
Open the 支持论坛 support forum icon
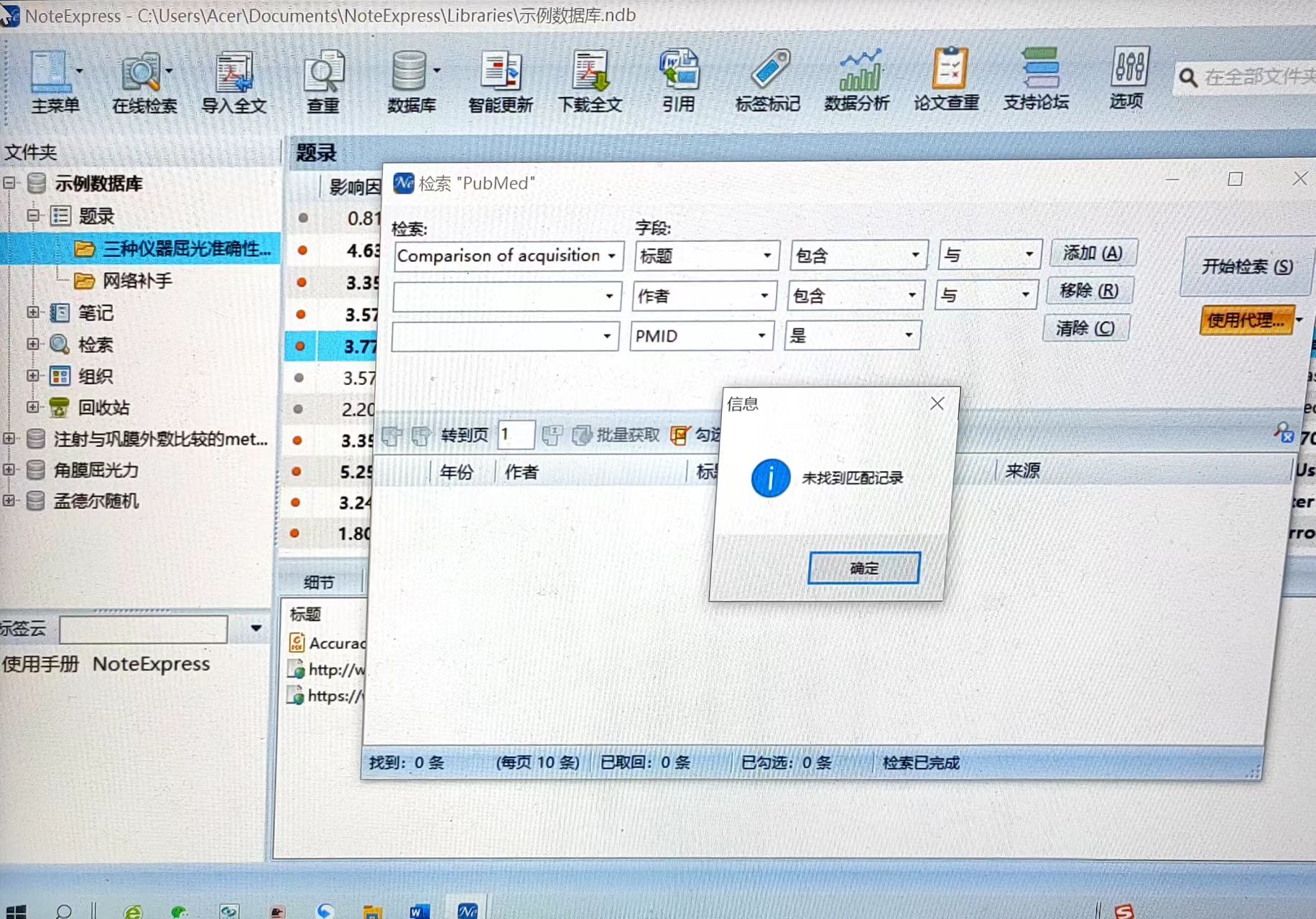(1039, 69)
